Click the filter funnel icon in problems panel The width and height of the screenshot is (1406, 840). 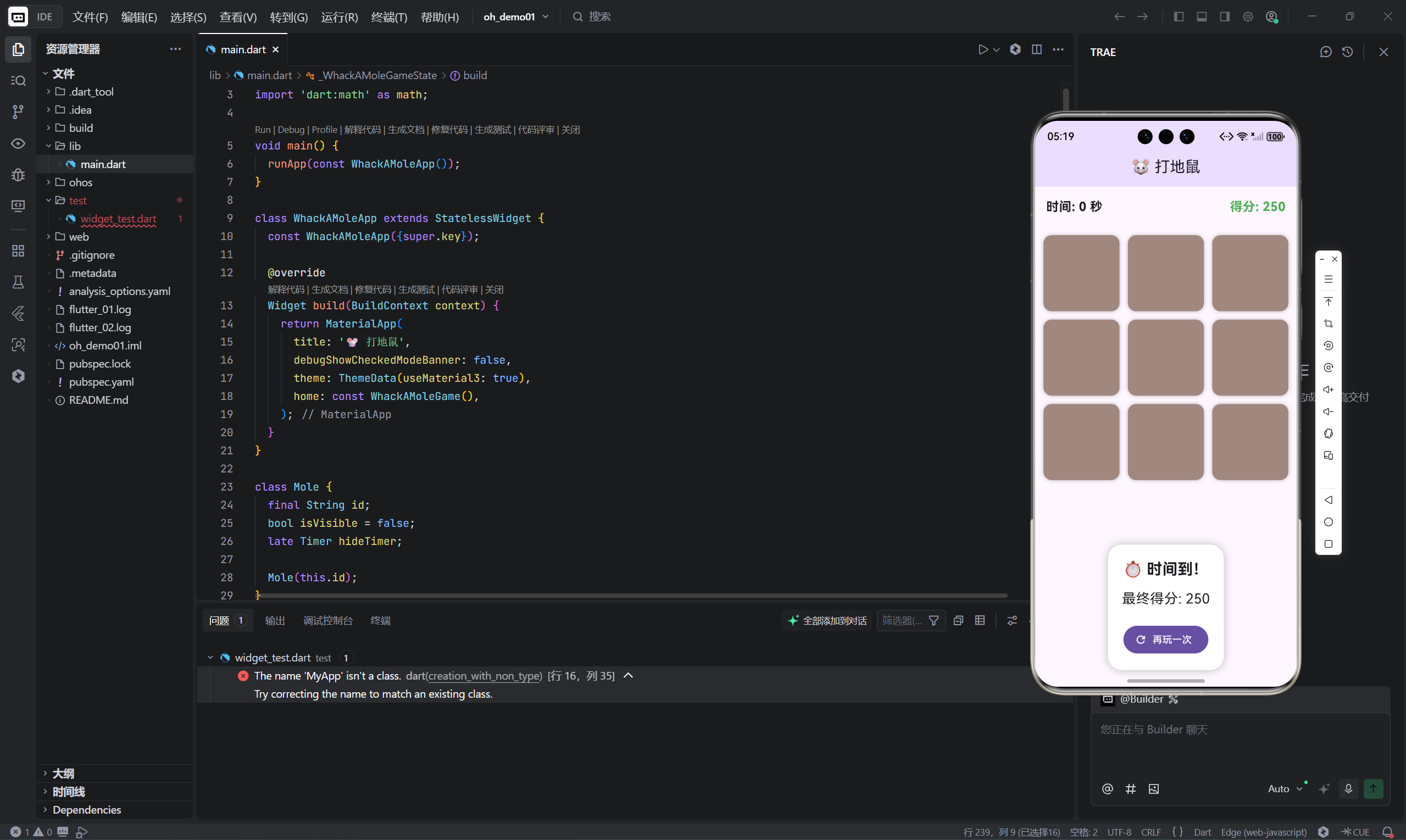click(933, 621)
